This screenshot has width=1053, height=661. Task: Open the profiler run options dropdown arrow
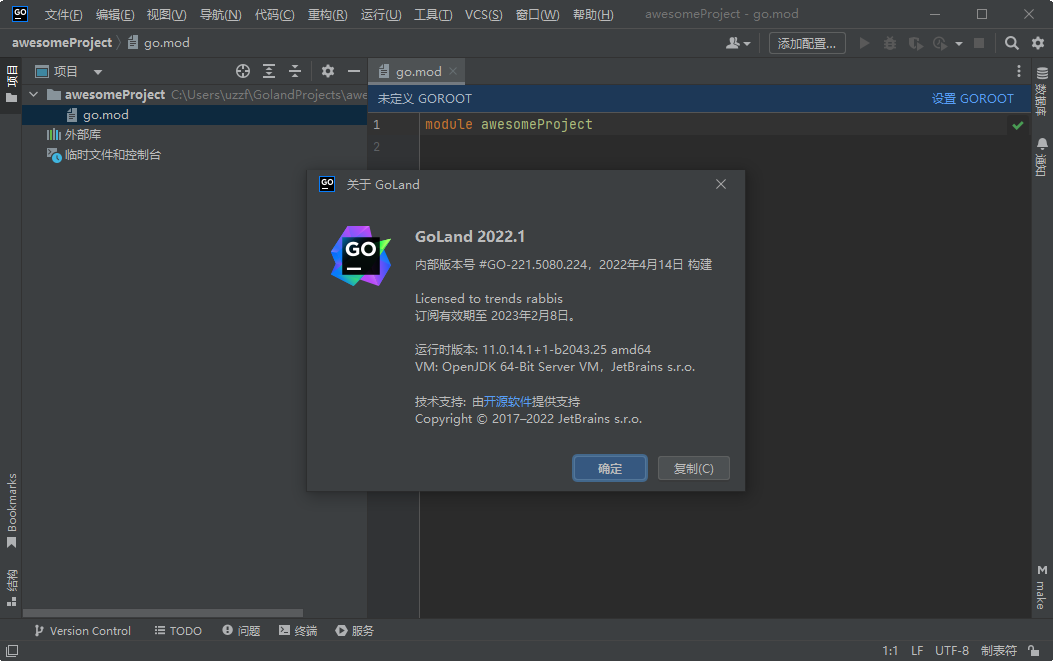click(x=959, y=44)
